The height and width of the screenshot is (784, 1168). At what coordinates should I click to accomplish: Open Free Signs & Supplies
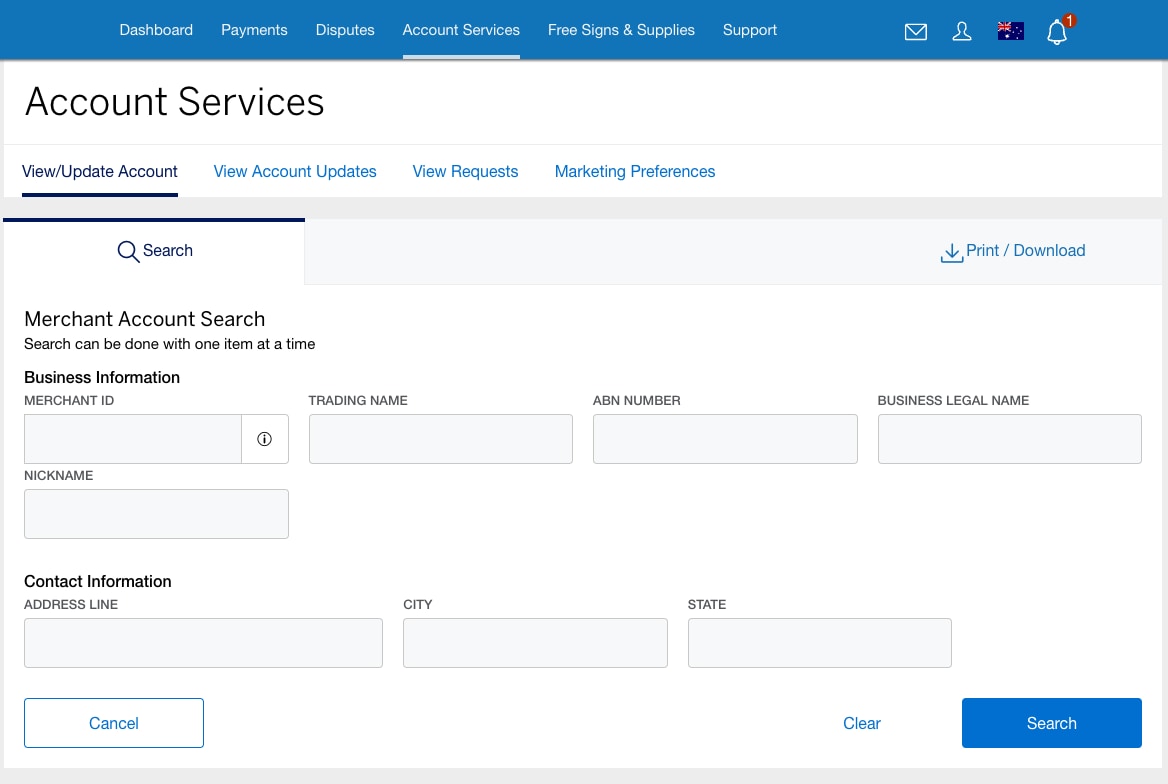tap(621, 30)
